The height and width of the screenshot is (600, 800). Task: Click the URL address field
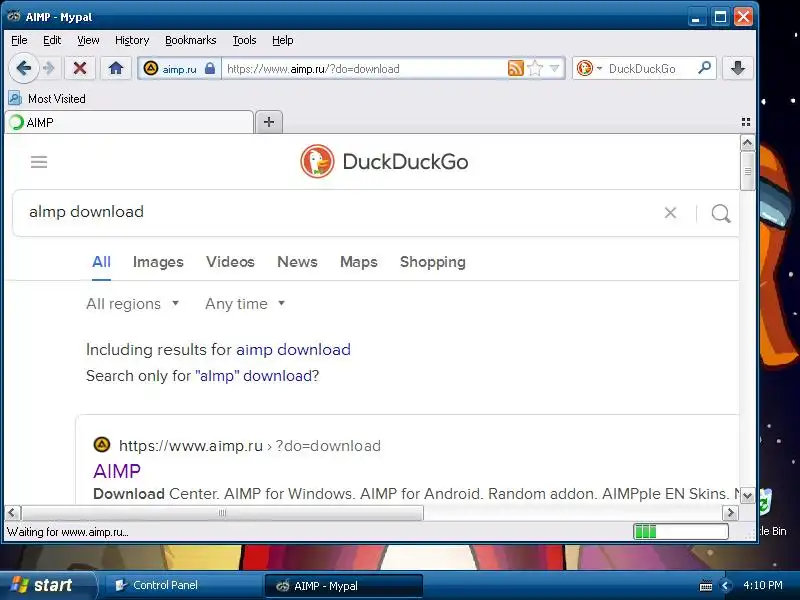click(x=364, y=68)
